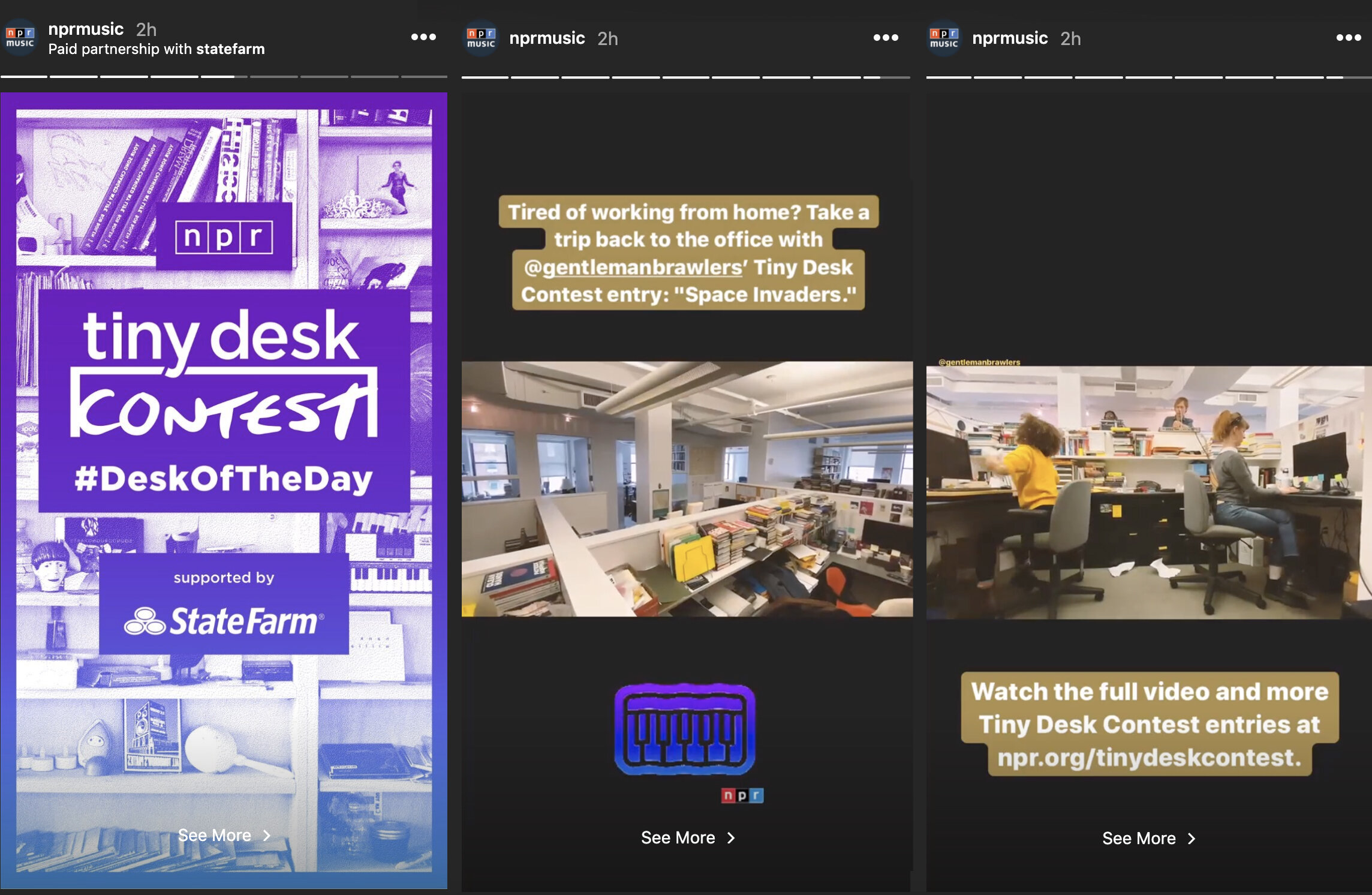The height and width of the screenshot is (895, 1372).
Task: Open three-dot menu on third story
Action: click(1349, 38)
